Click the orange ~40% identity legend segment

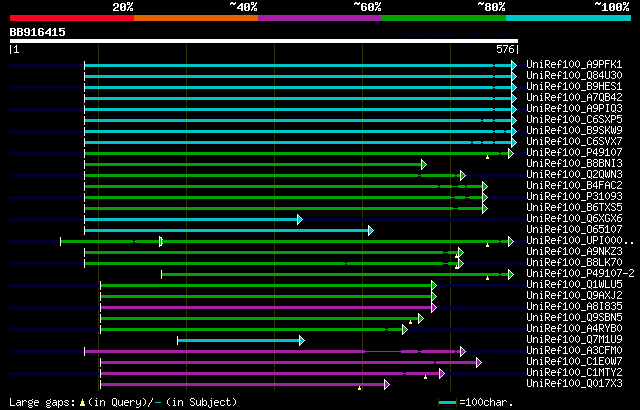[x=196, y=18]
